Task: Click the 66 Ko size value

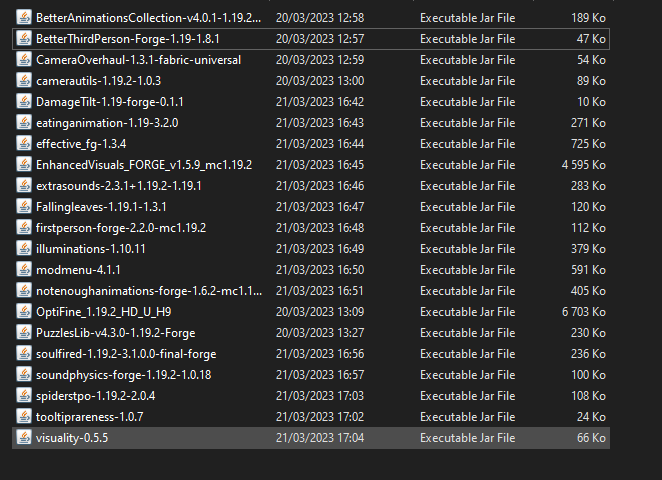Action: [x=591, y=438]
